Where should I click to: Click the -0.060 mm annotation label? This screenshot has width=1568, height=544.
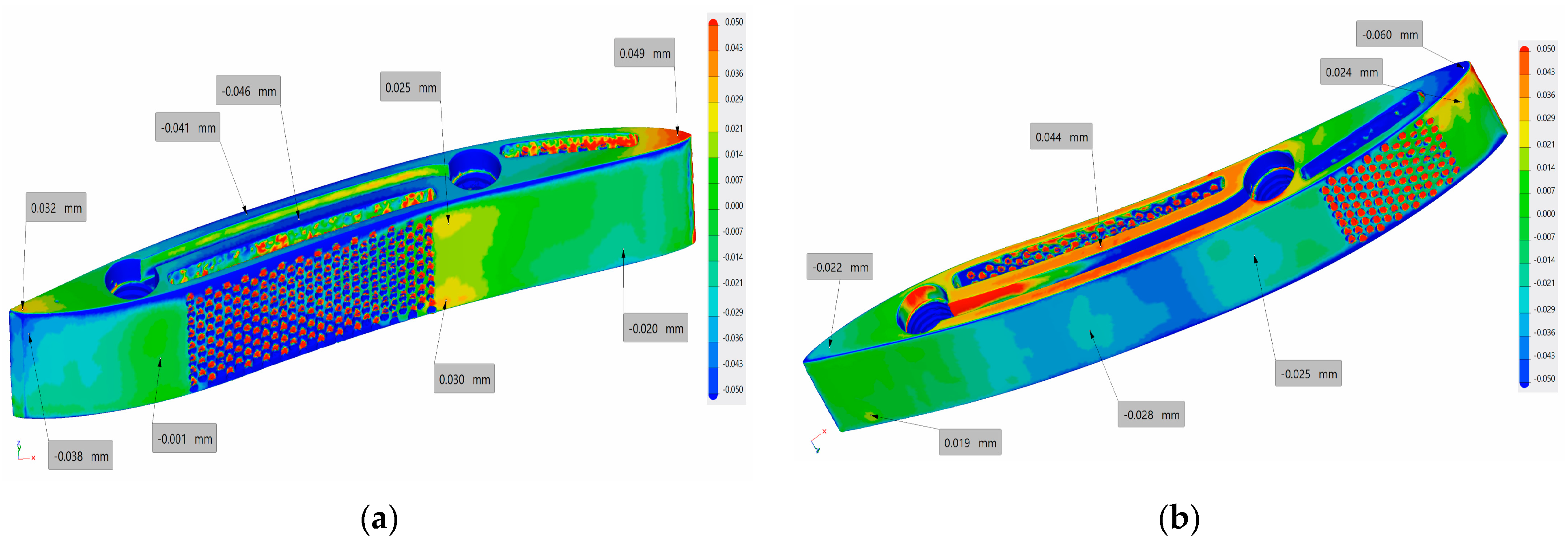tap(1389, 34)
